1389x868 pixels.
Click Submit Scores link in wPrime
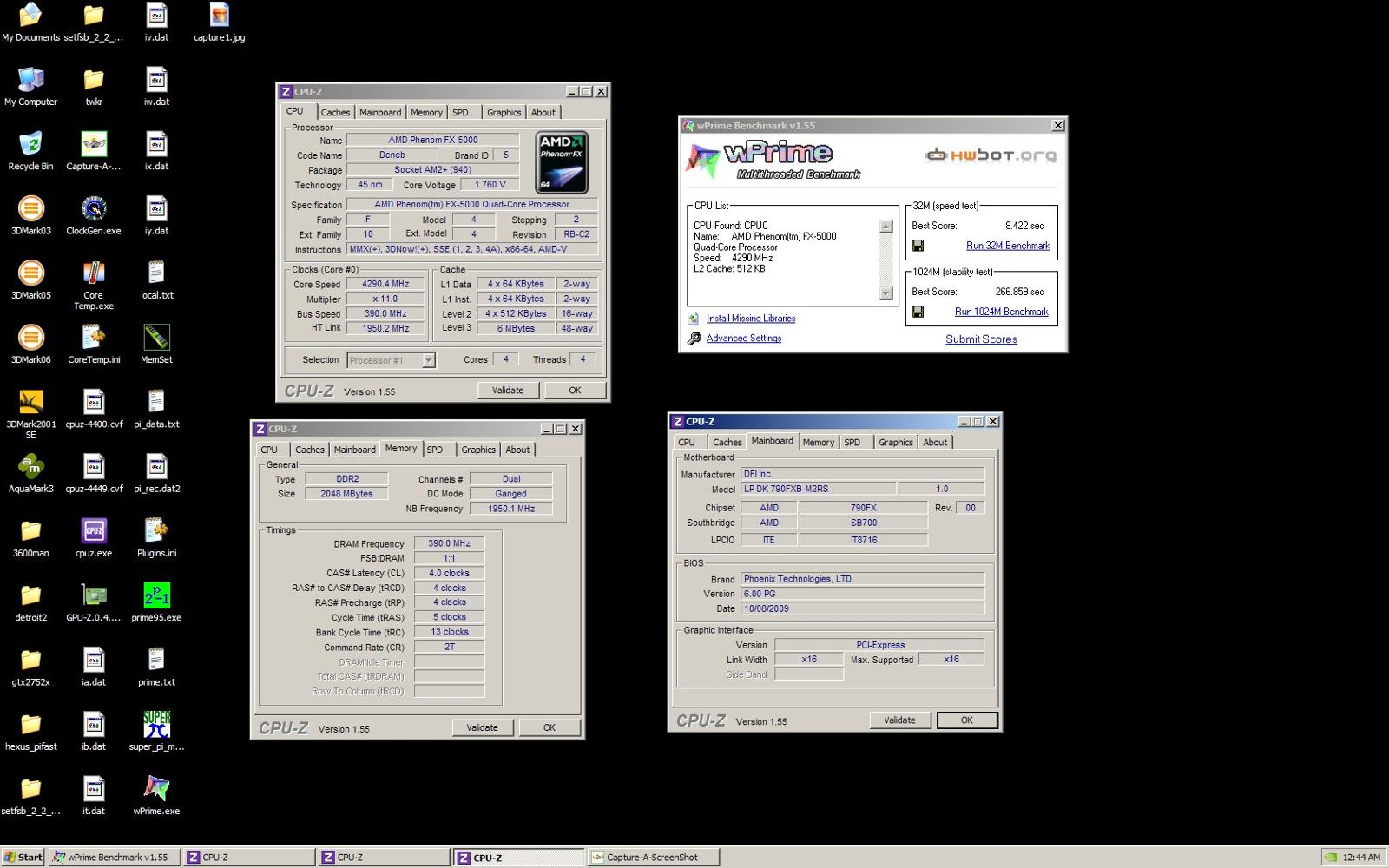click(x=981, y=339)
